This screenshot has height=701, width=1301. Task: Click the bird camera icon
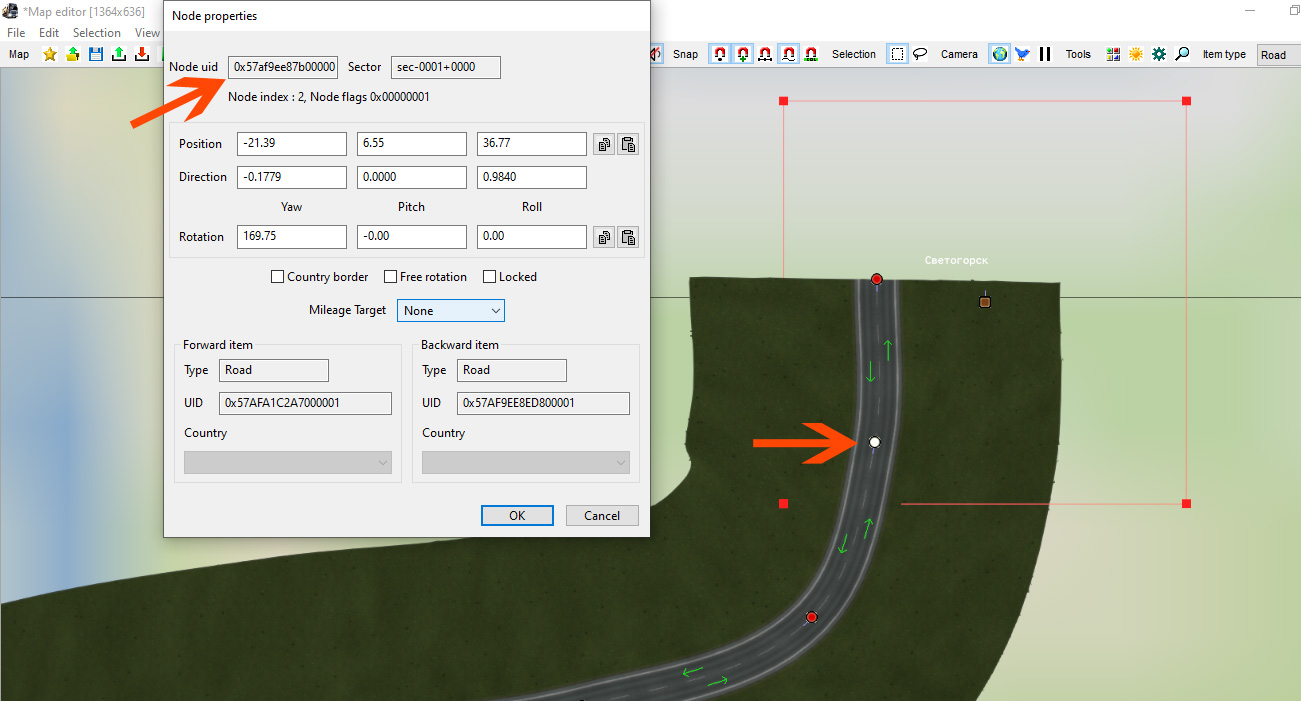tap(1022, 54)
